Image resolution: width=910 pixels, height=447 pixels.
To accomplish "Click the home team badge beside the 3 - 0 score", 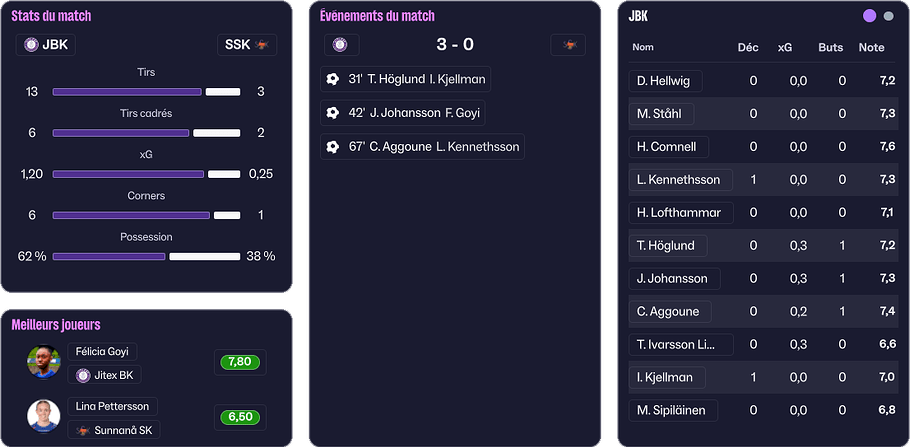I will pos(340,45).
